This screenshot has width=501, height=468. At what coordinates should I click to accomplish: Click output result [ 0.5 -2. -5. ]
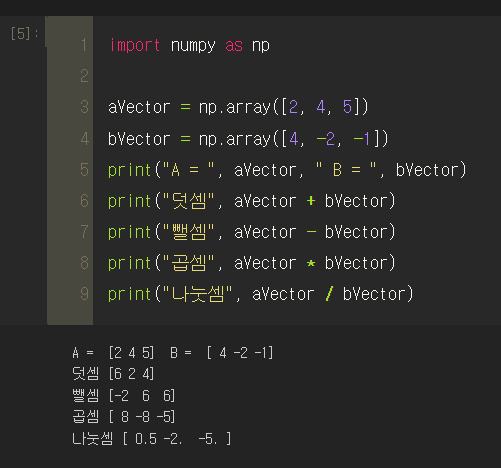tap(177, 439)
